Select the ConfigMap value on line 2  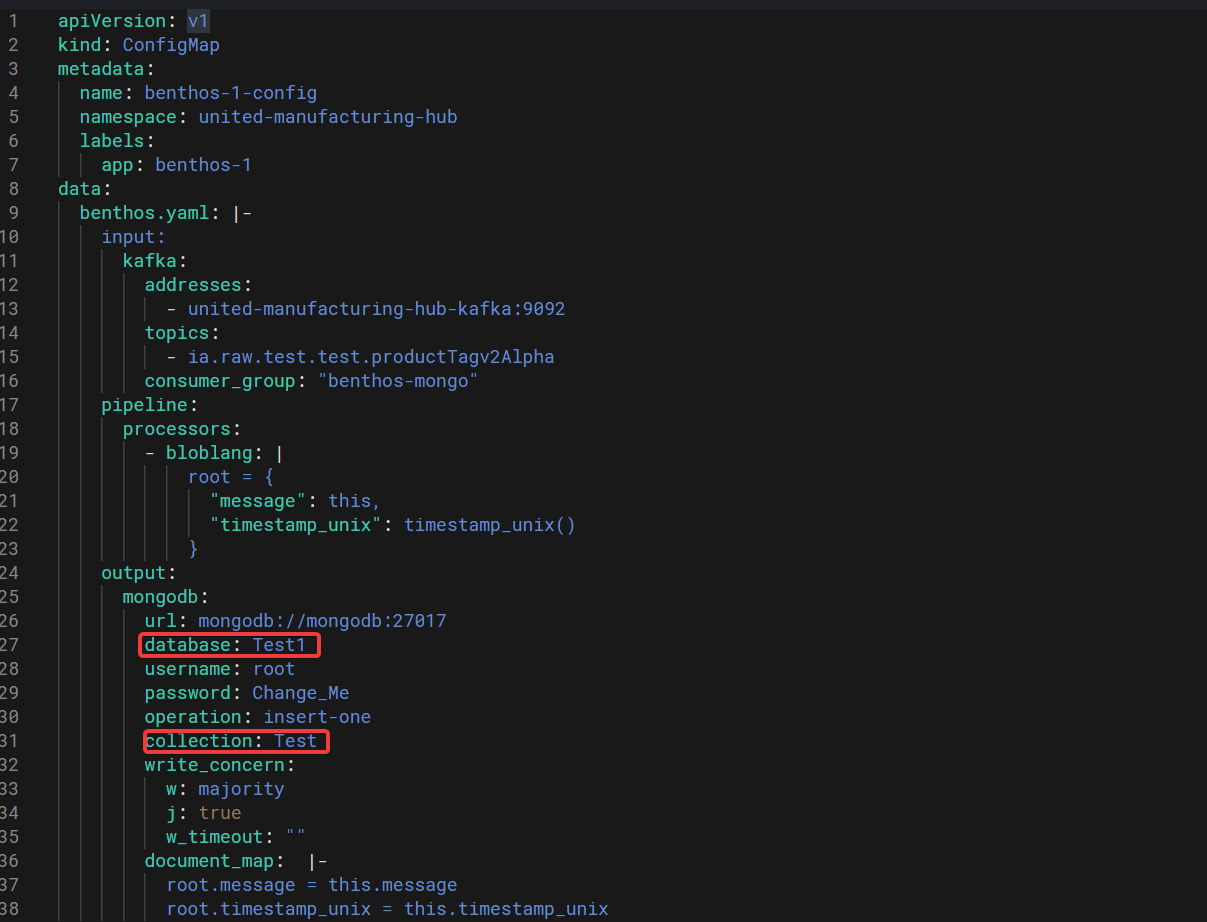coord(170,44)
